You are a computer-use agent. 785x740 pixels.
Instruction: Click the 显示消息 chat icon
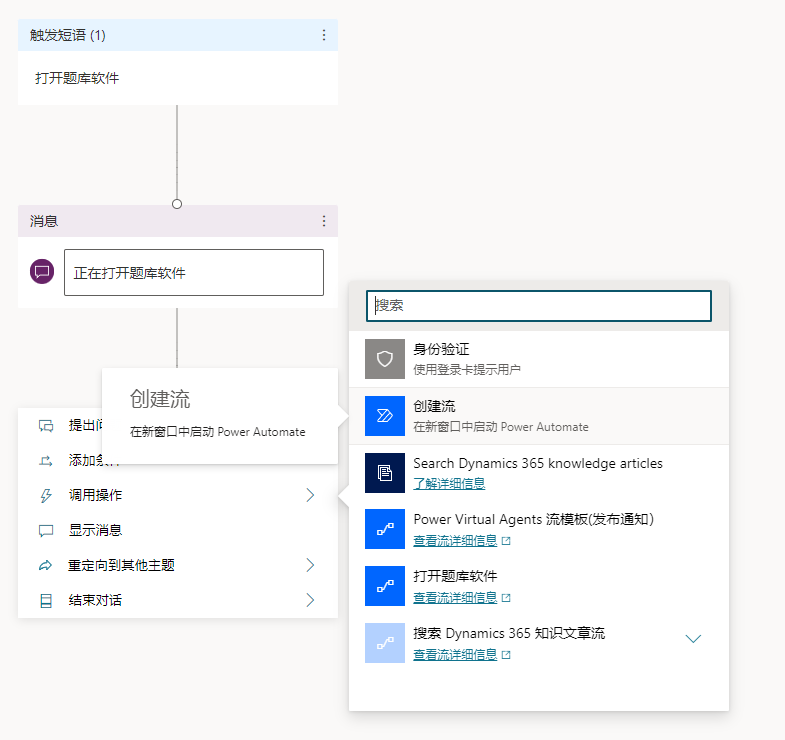tap(46, 531)
